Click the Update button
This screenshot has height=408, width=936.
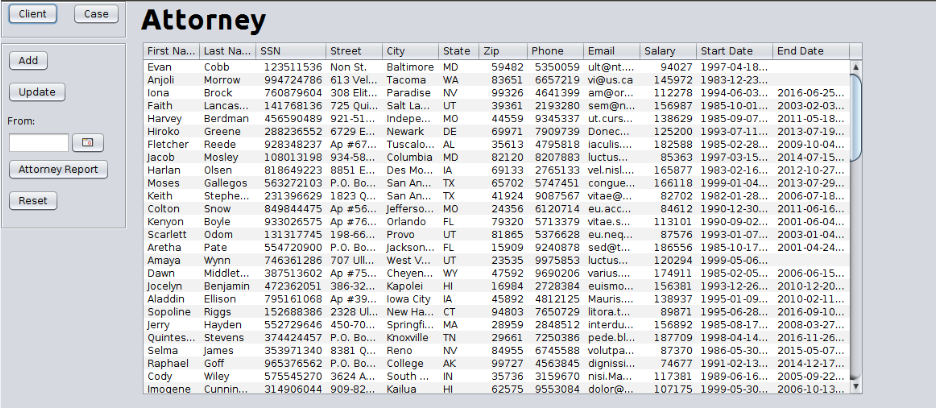click(x=37, y=92)
